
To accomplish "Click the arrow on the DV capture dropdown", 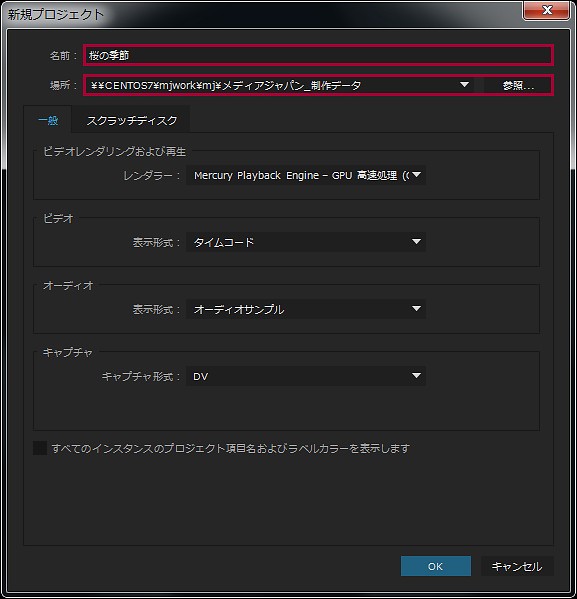I will pyautogui.click(x=417, y=376).
